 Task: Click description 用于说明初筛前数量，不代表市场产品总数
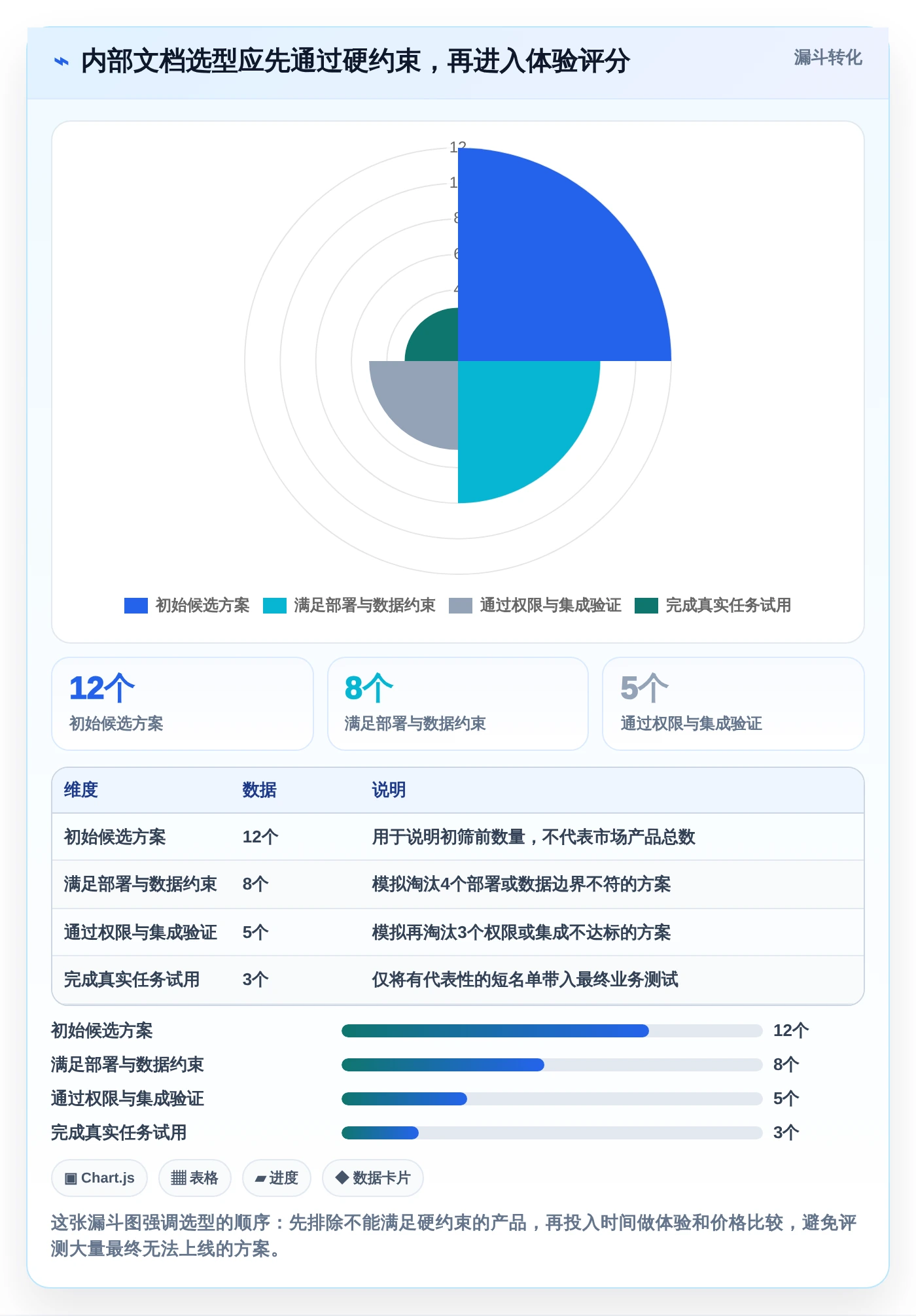(534, 837)
